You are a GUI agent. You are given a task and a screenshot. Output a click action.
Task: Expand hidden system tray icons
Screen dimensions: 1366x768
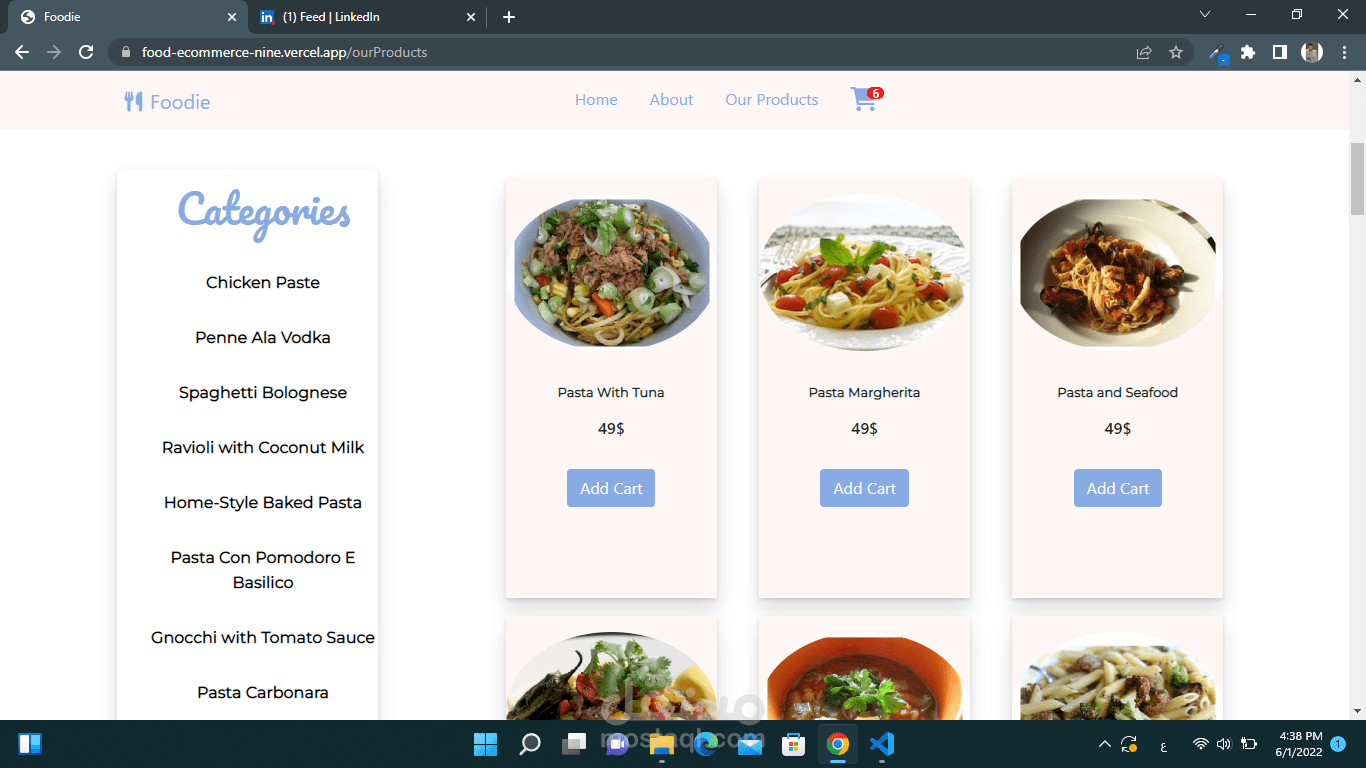point(1104,744)
